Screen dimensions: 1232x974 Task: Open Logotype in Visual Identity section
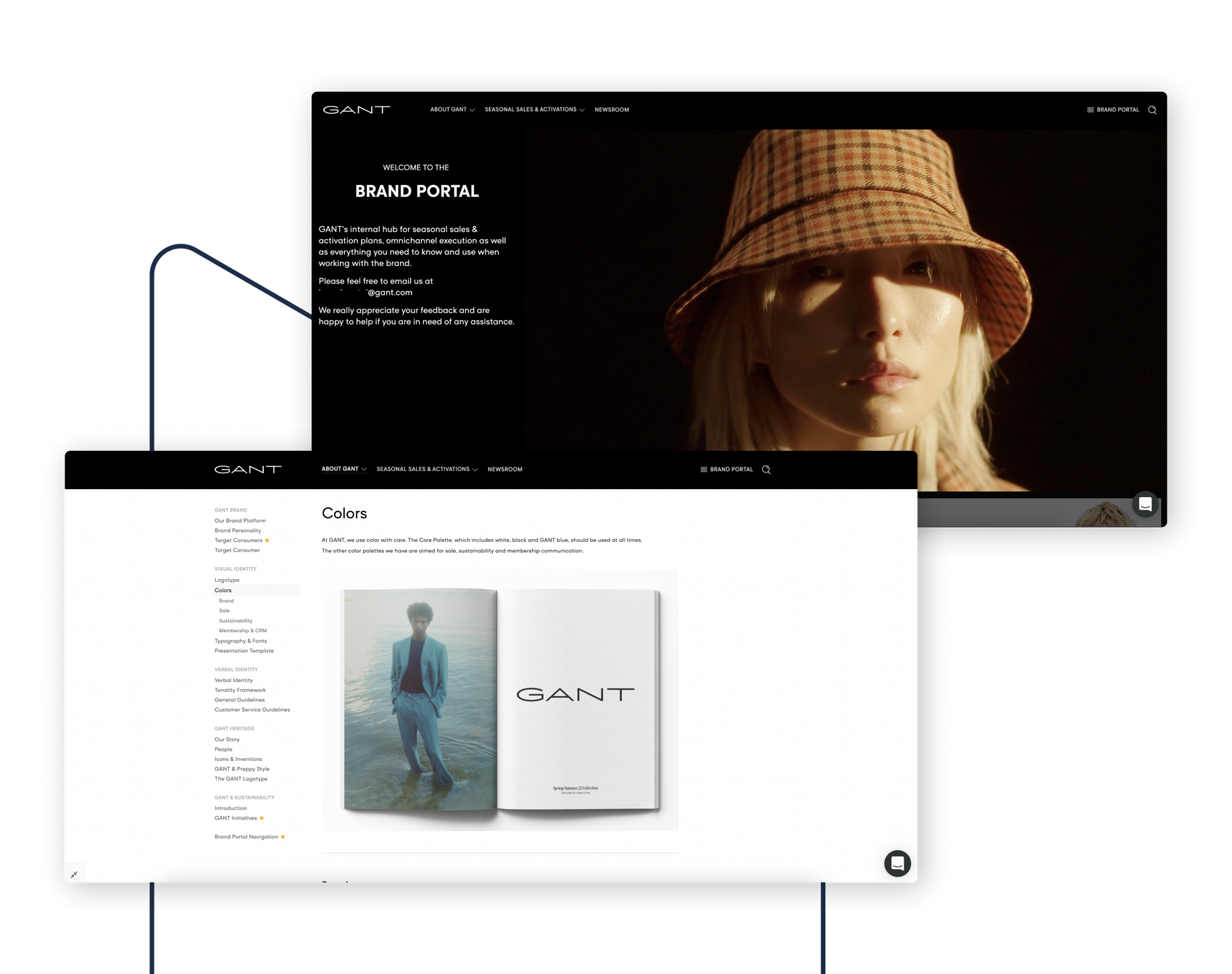[227, 580]
